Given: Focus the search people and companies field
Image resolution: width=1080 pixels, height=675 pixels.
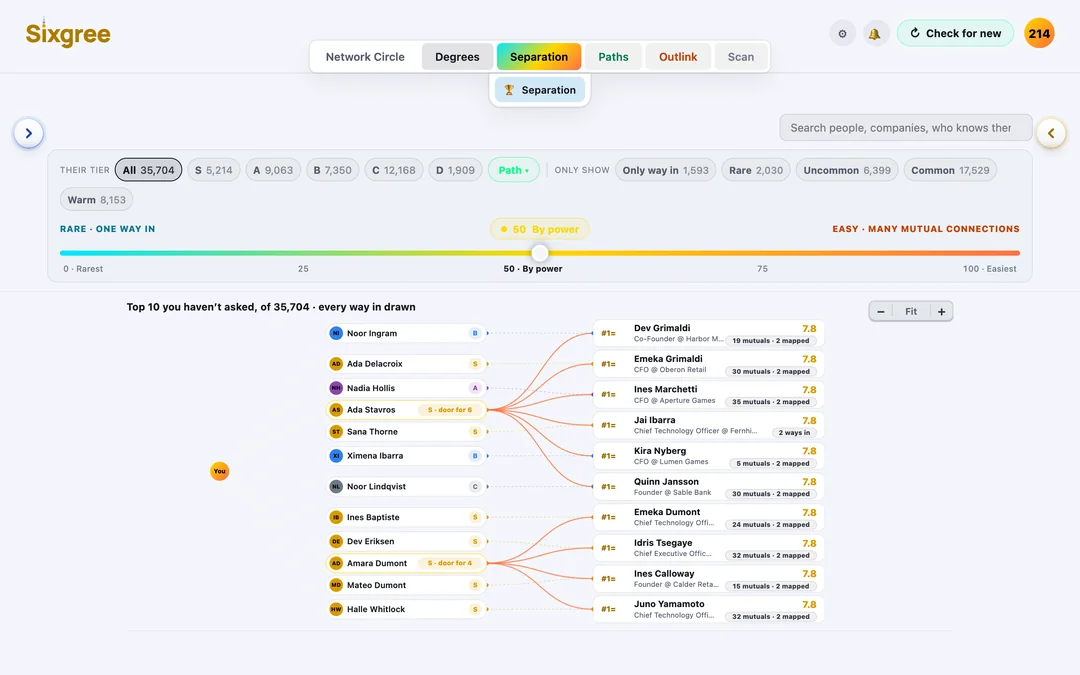Looking at the screenshot, I should (906, 128).
